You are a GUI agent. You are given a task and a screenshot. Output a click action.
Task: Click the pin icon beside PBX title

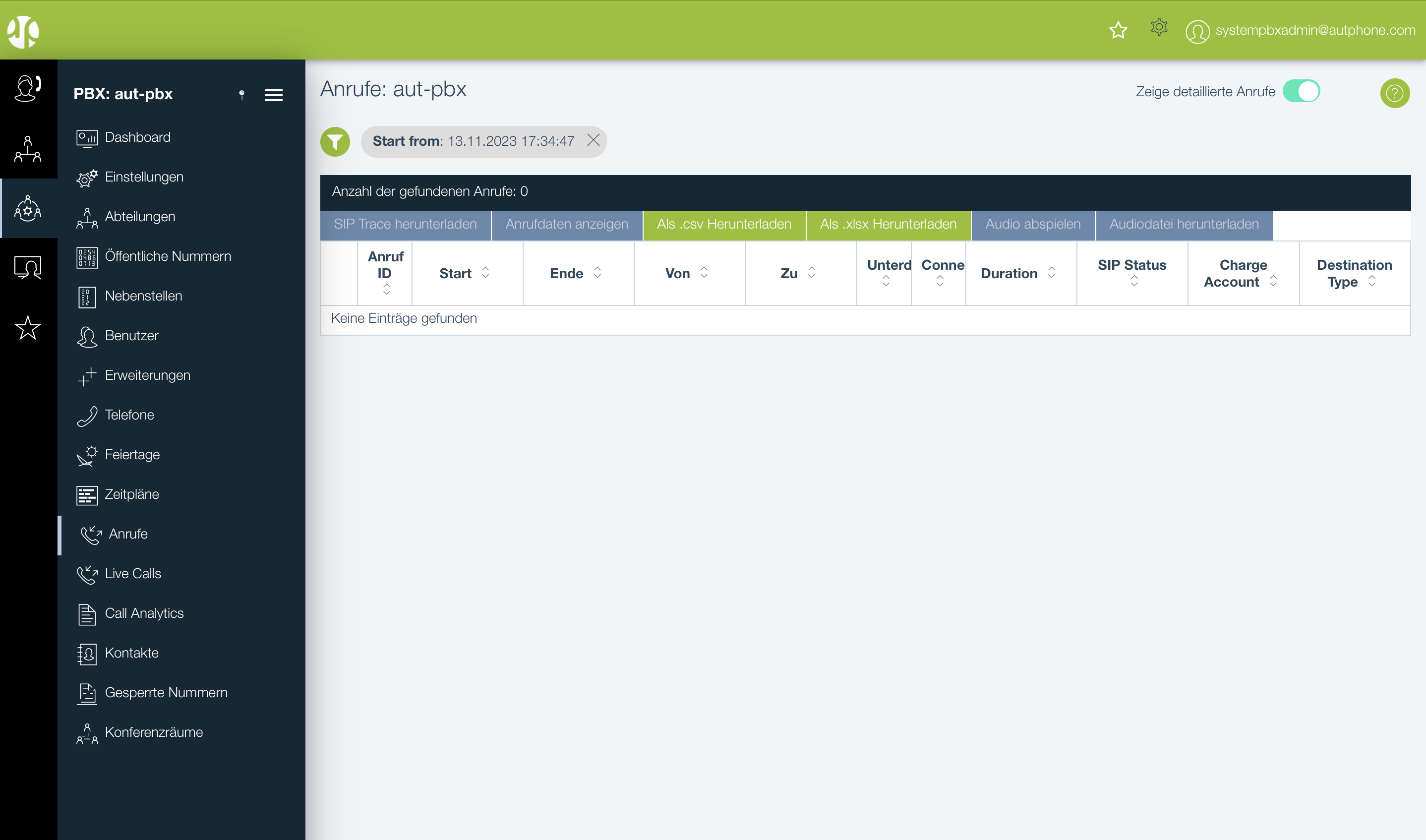[241, 95]
